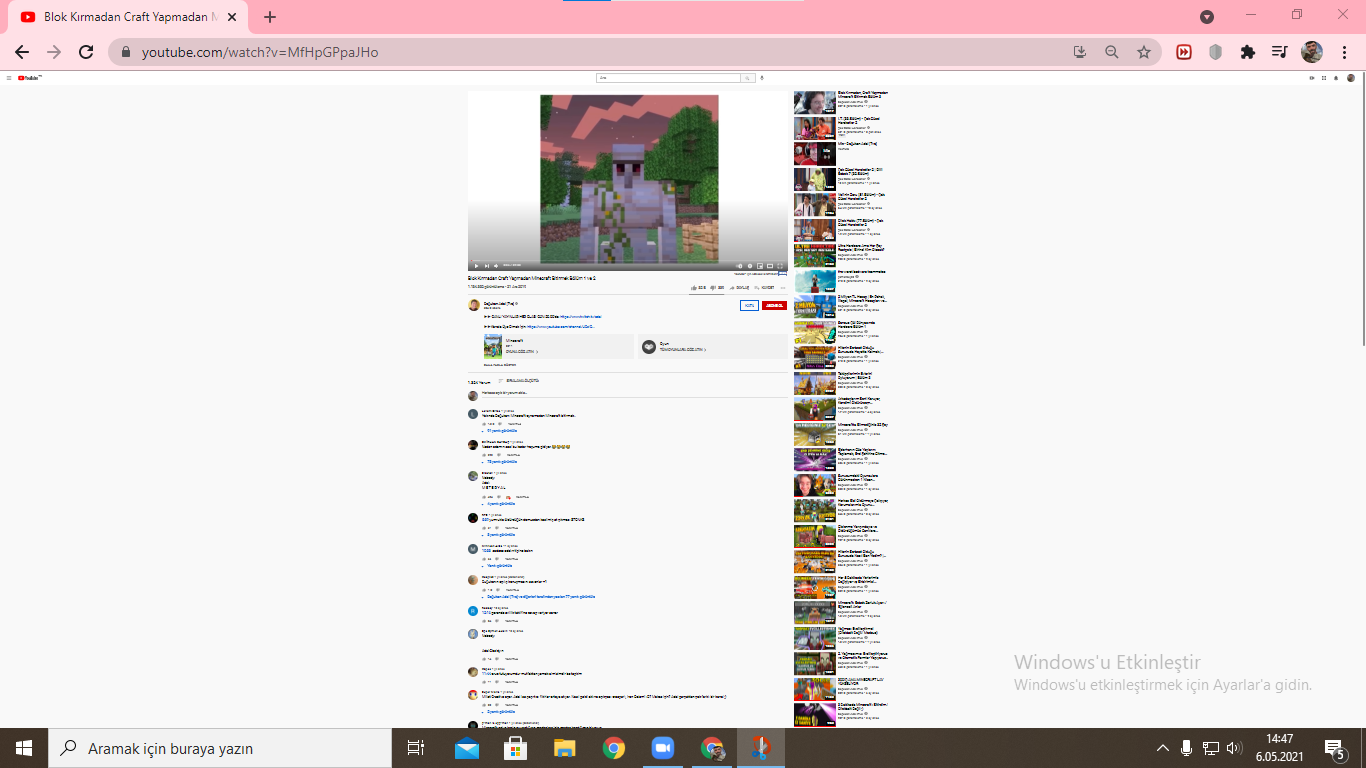This screenshot has height=768, width=1366.
Task: Open the Chrome three-dot menu
Action: [x=1344, y=52]
